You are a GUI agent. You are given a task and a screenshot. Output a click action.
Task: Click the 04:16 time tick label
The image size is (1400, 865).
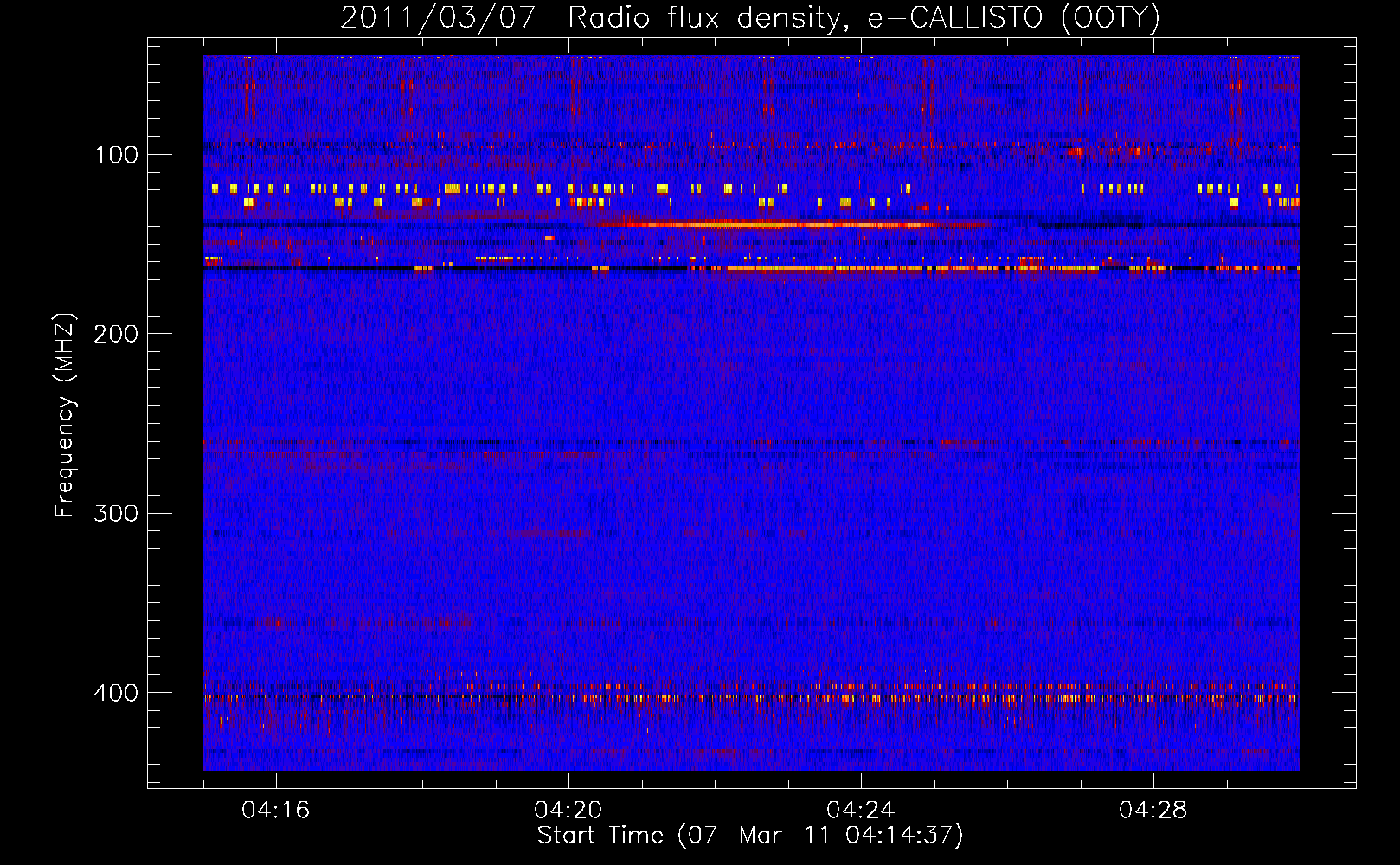(276, 810)
